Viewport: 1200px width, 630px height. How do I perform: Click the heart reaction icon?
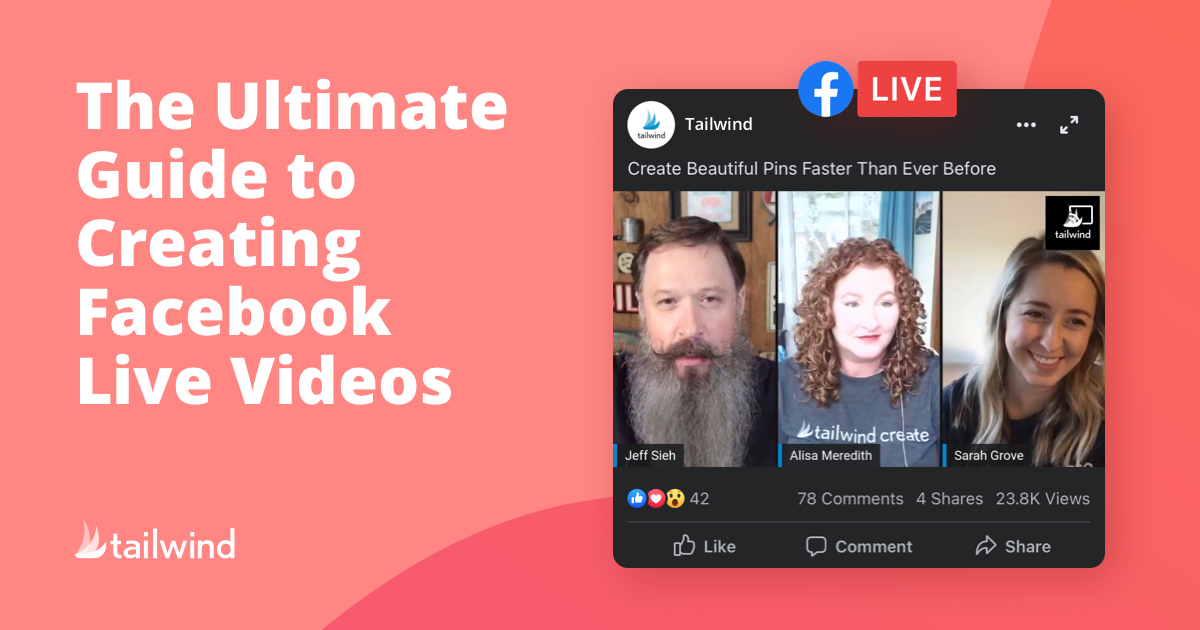(654, 498)
